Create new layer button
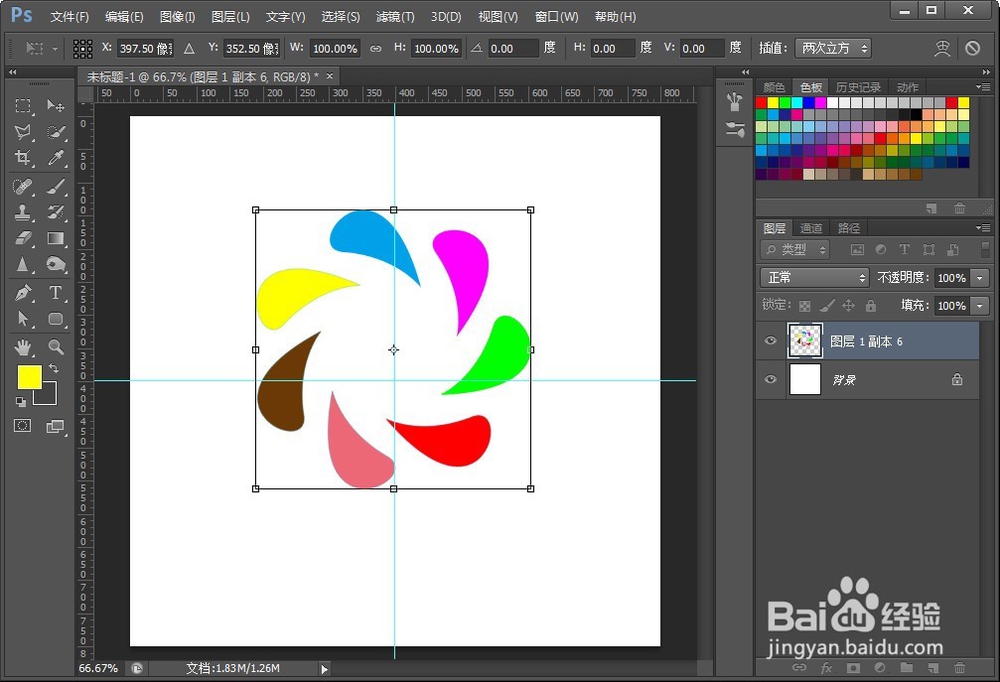The image size is (1000, 682). pos(933,668)
